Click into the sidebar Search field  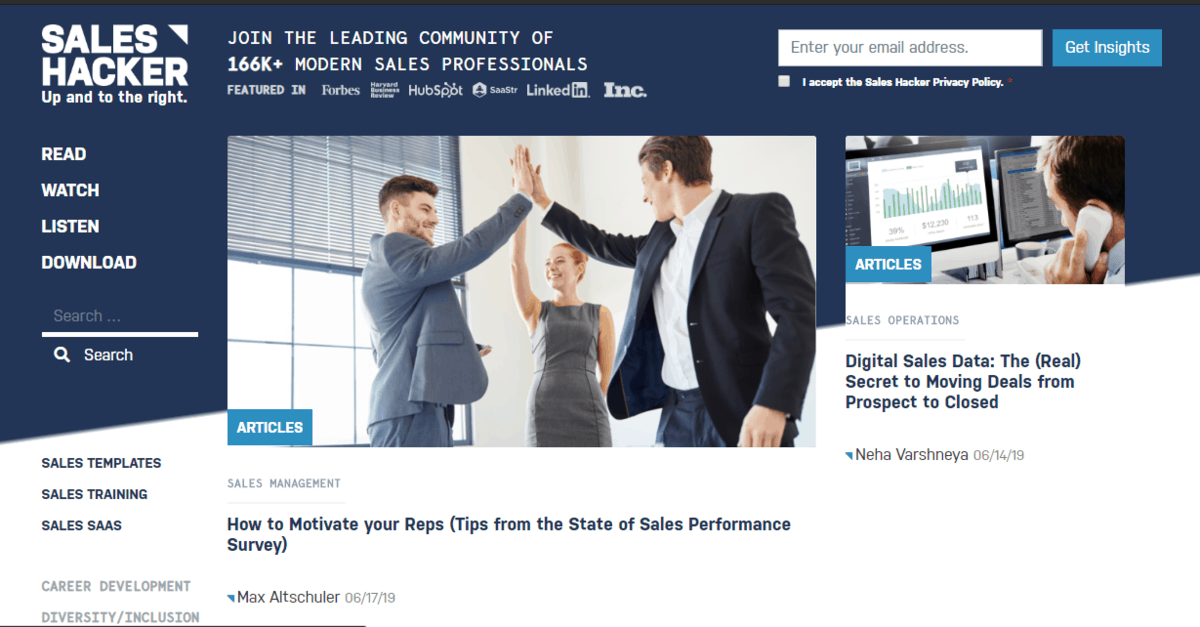120,316
